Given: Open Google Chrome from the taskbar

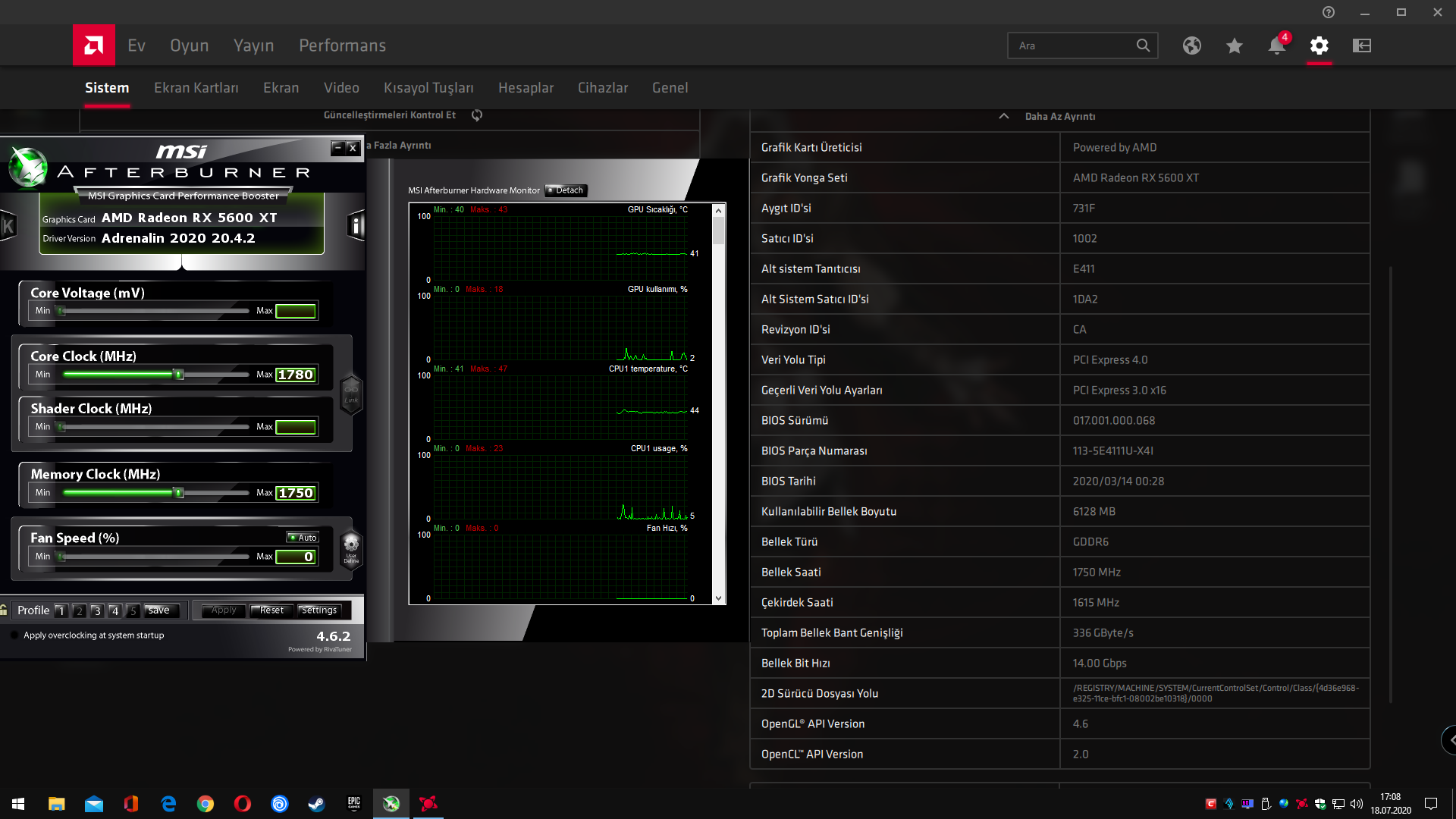Looking at the screenshot, I should (x=206, y=804).
